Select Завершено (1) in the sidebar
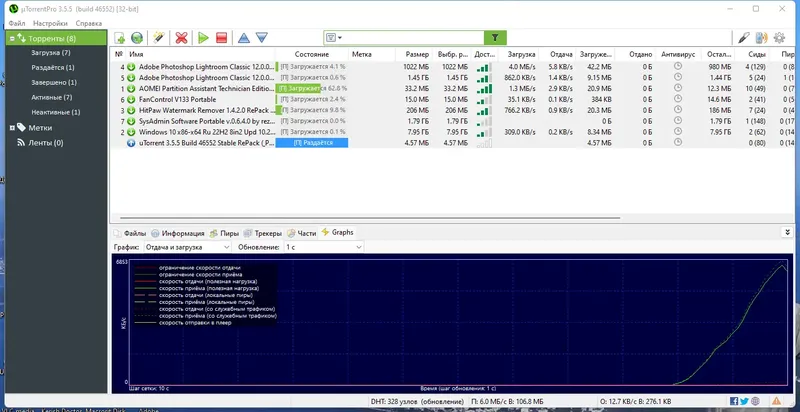Viewport: 800px width, 412px height. point(54,82)
